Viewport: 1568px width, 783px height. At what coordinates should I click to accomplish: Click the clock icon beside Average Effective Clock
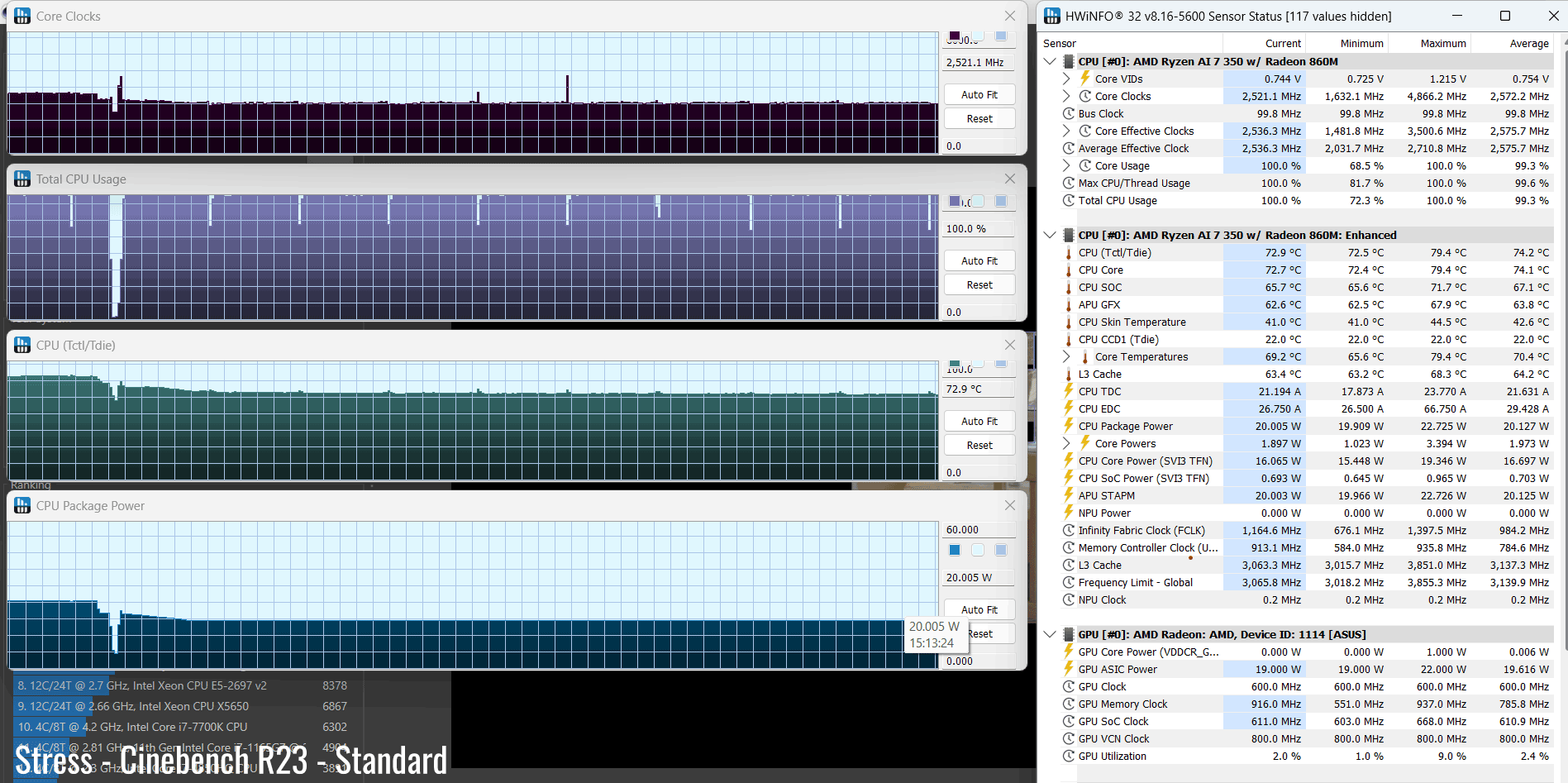pos(1069,148)
